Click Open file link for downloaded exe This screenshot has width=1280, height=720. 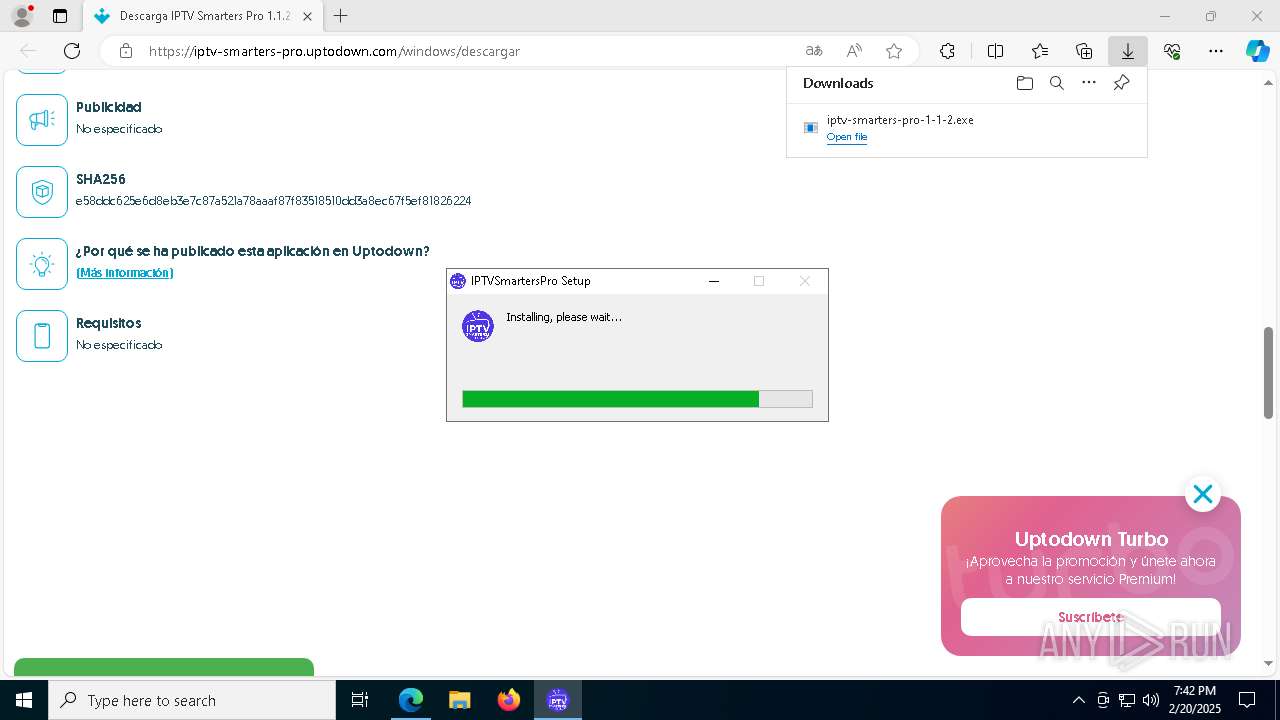pos(847,137)
